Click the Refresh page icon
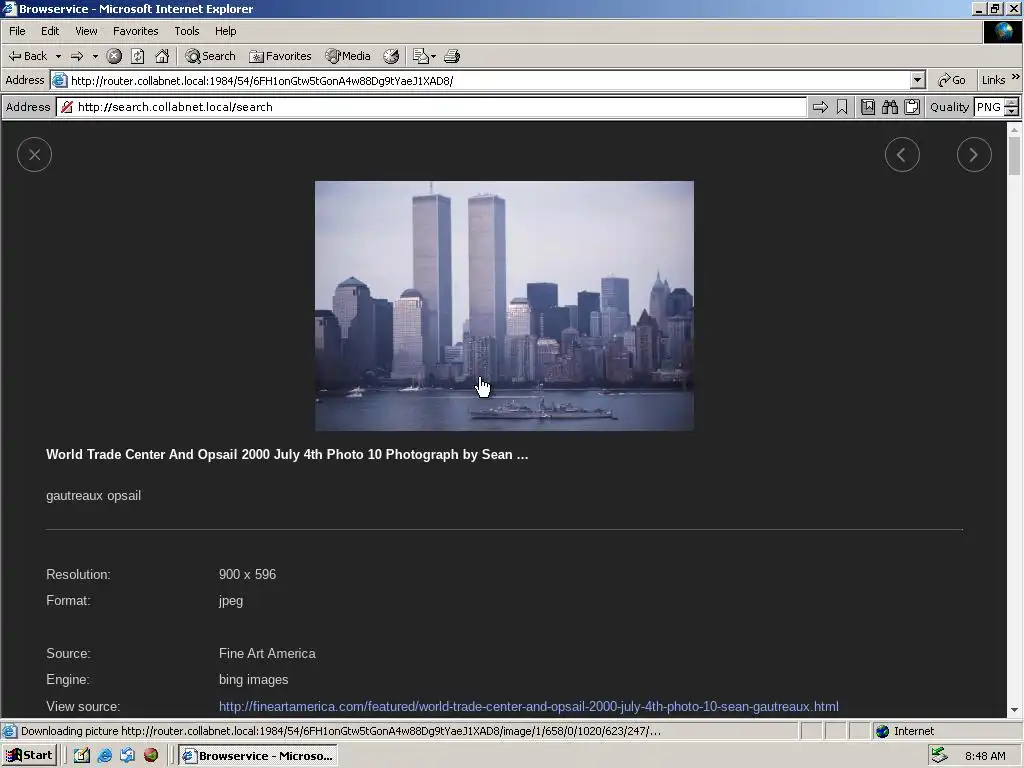 138,56
